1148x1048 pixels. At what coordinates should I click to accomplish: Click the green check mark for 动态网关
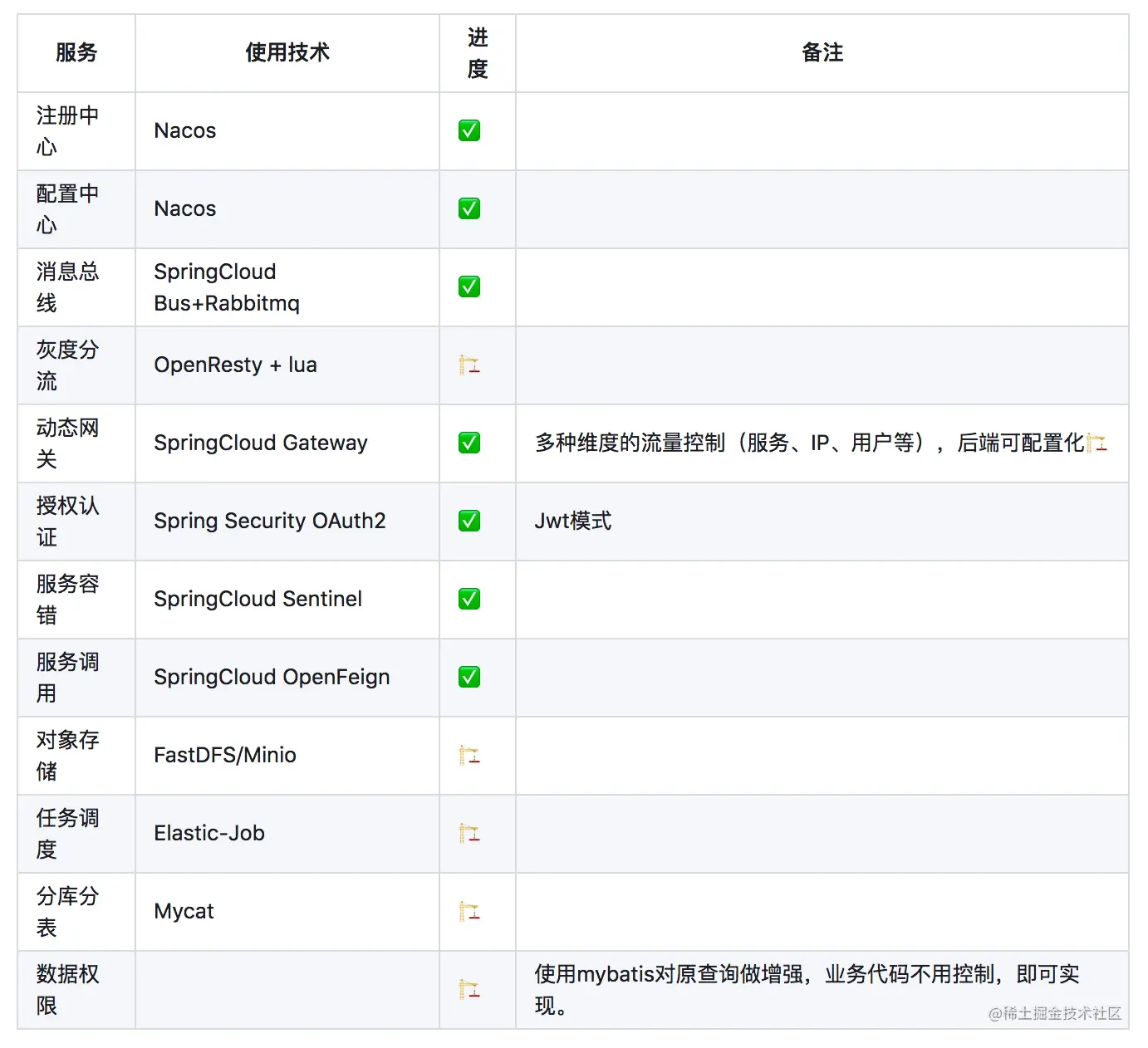pyautogui.click(x=469, y=443)
